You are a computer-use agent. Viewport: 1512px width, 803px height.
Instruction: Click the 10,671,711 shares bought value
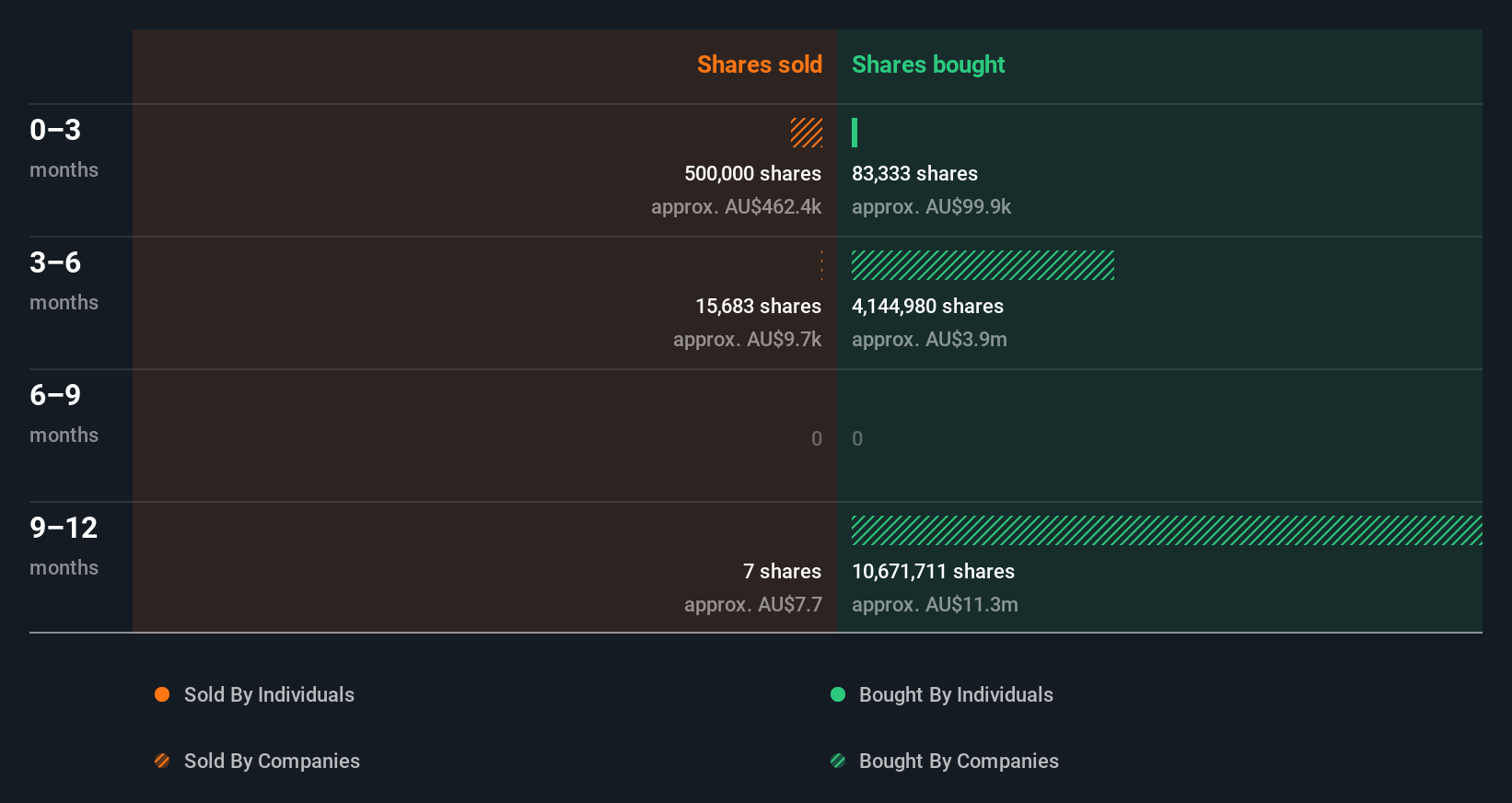933,571
